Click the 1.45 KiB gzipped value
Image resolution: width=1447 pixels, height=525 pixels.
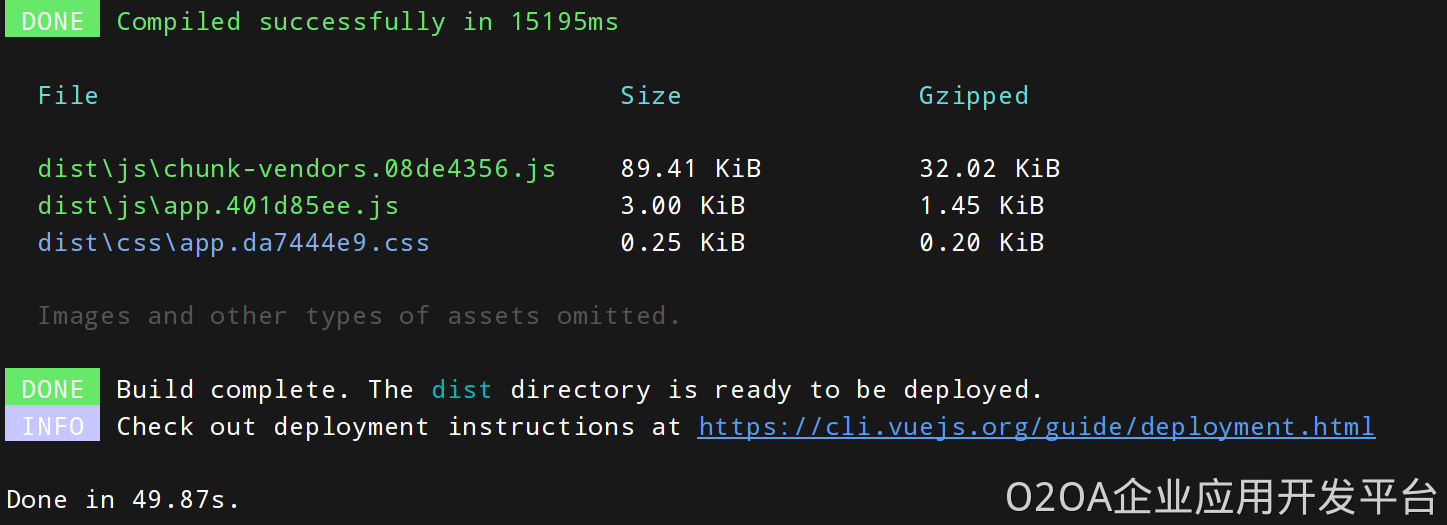(981, 206)
